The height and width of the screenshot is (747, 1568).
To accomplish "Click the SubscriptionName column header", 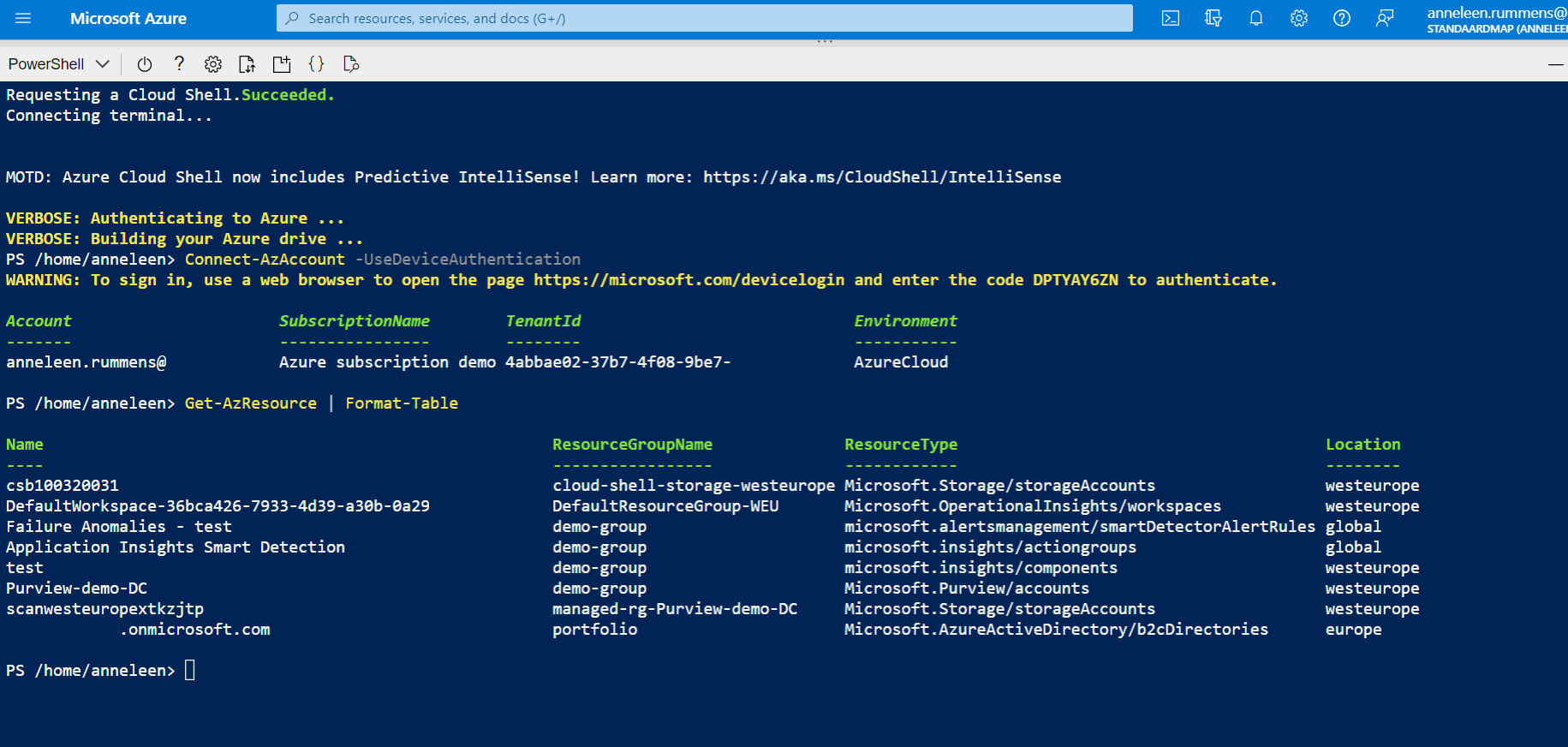I will pos(355,321).
